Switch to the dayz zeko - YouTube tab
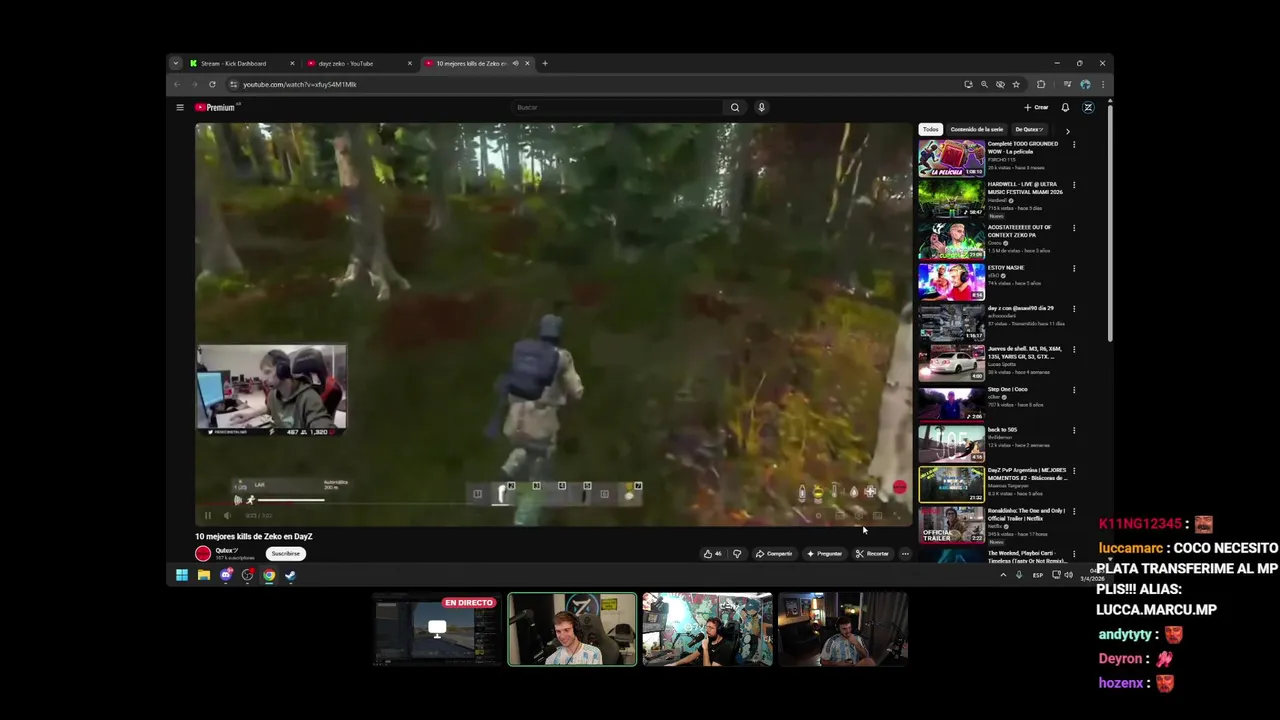The width and height of the screenshot is (1280, 720). tap(358, 63)
